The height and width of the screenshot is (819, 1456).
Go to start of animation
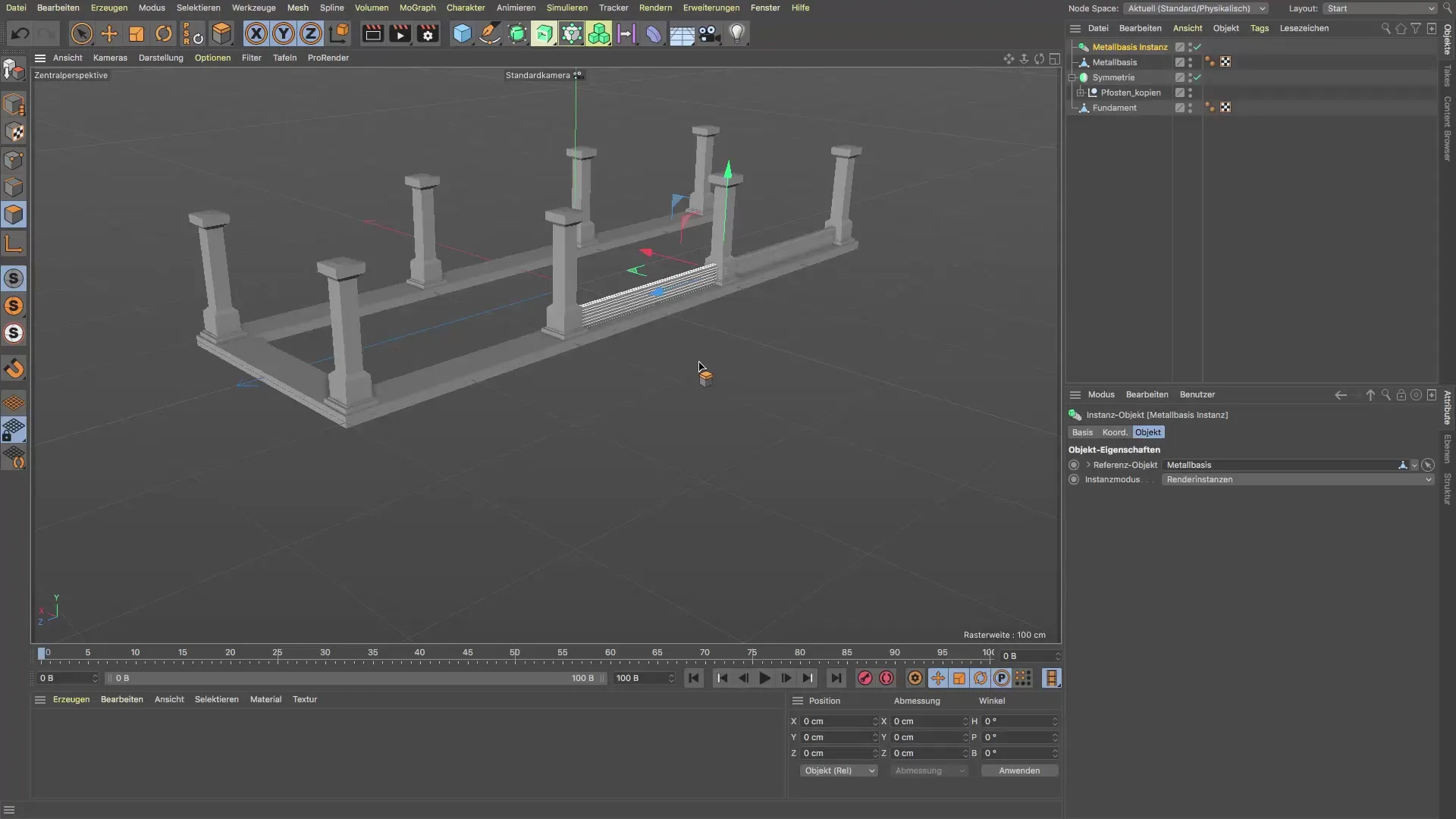click(x=693, y=678)
